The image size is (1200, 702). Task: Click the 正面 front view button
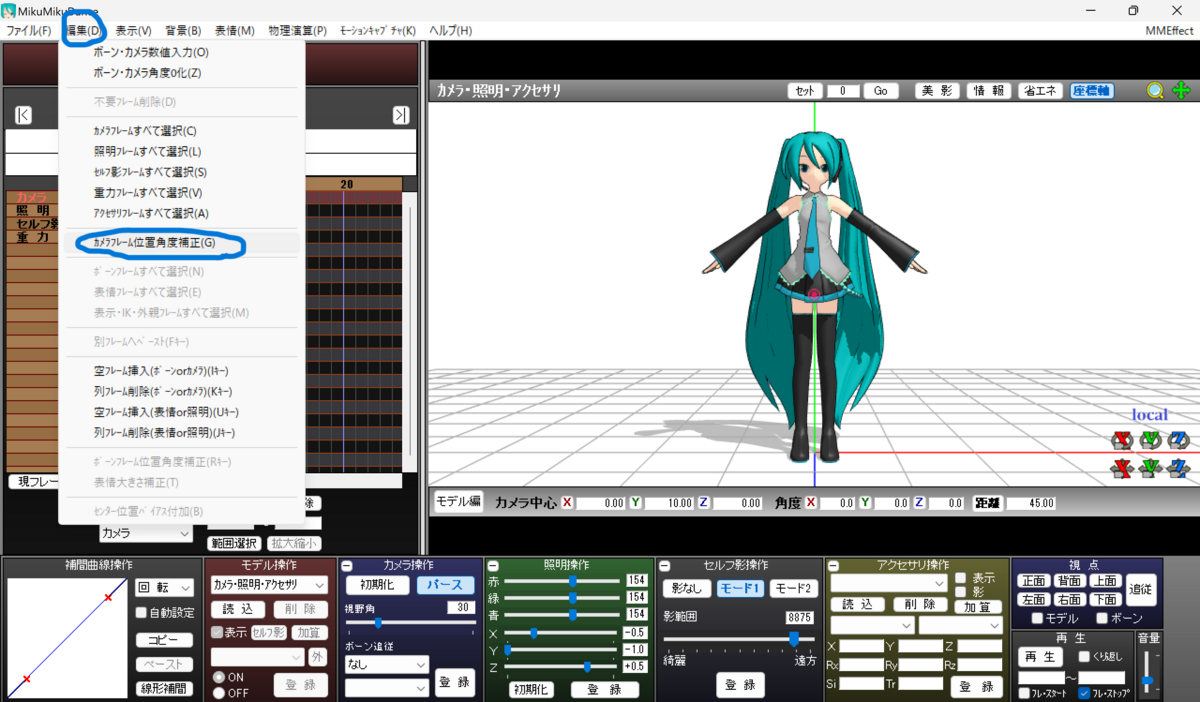[x=1035, y=580]
